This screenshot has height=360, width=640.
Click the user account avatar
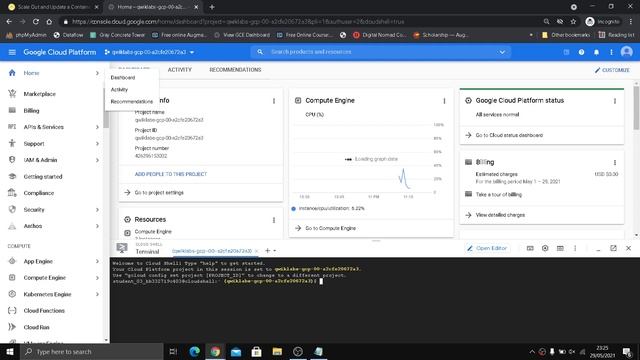tap(627, 52)
